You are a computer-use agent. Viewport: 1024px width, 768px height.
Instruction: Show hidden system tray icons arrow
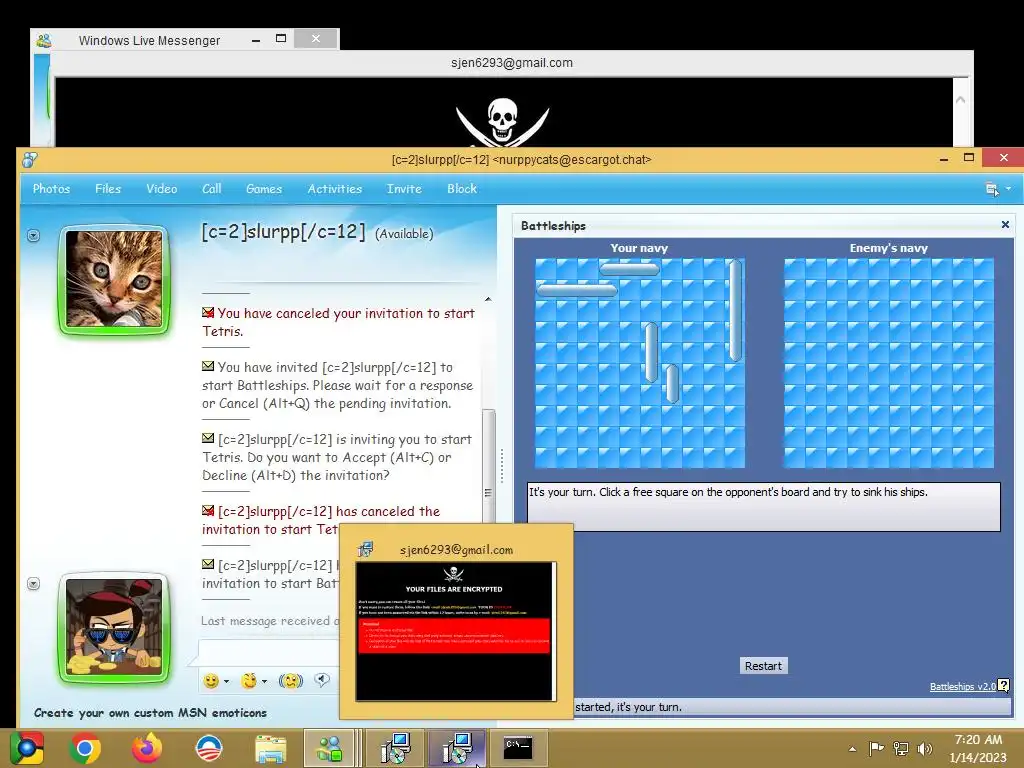[852, 749]
